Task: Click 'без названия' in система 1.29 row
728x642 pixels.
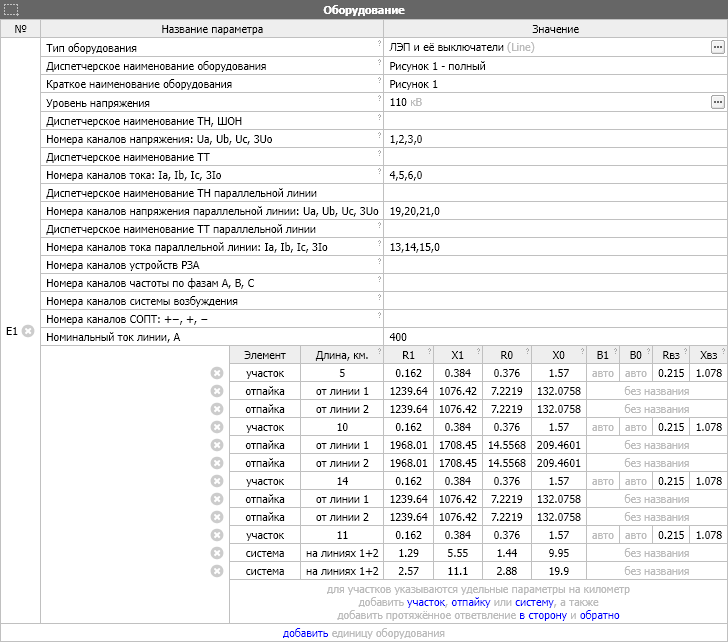Action: click(x=656, y=553)
